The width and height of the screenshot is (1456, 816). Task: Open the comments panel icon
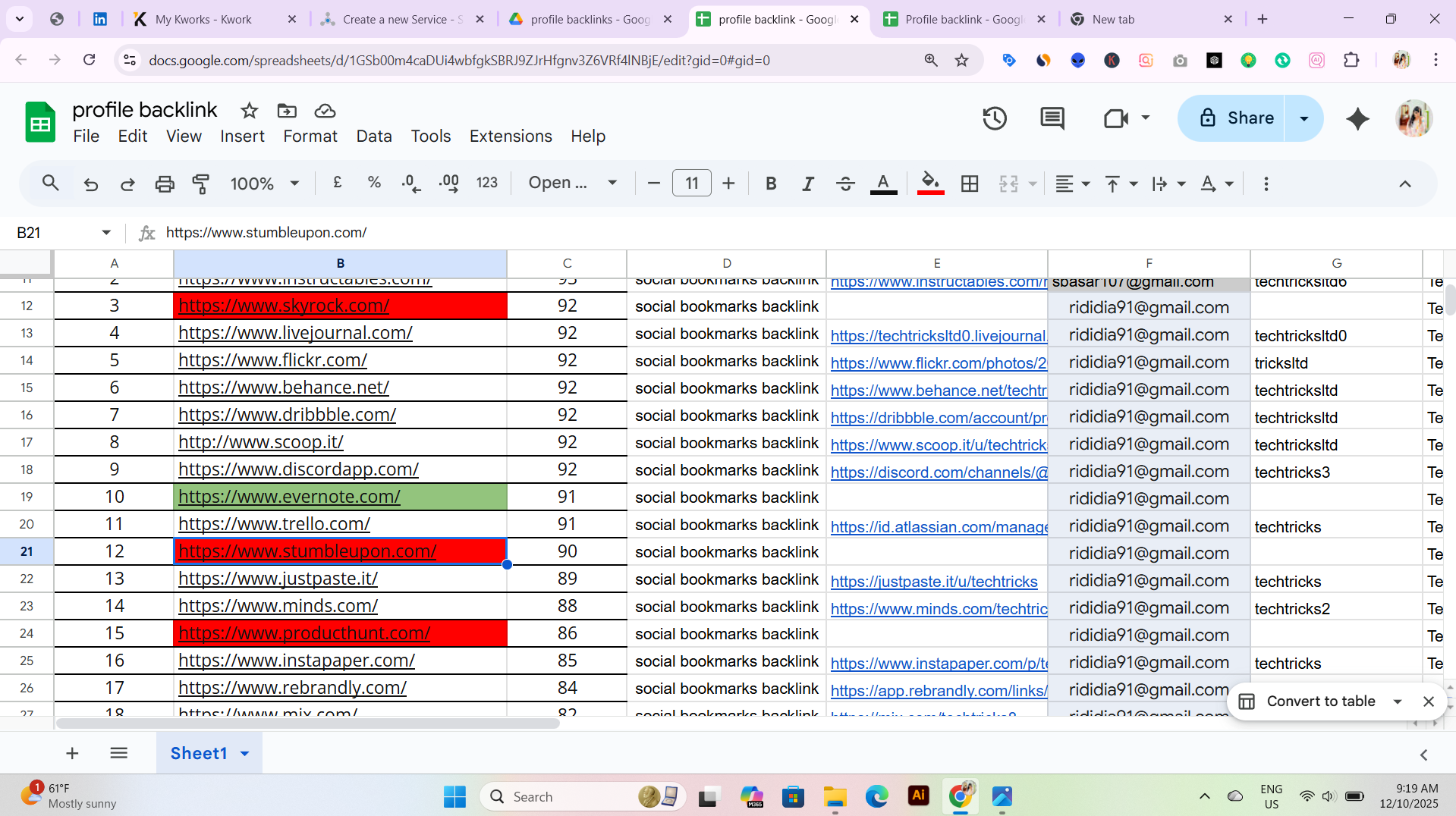pyautogui.click(x=1052, y=118)
